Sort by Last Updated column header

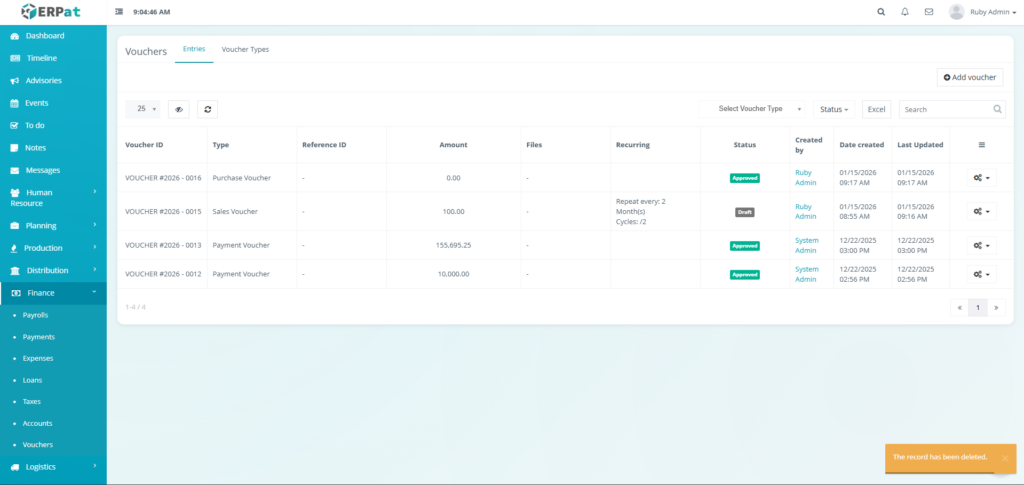coord(920,145)
